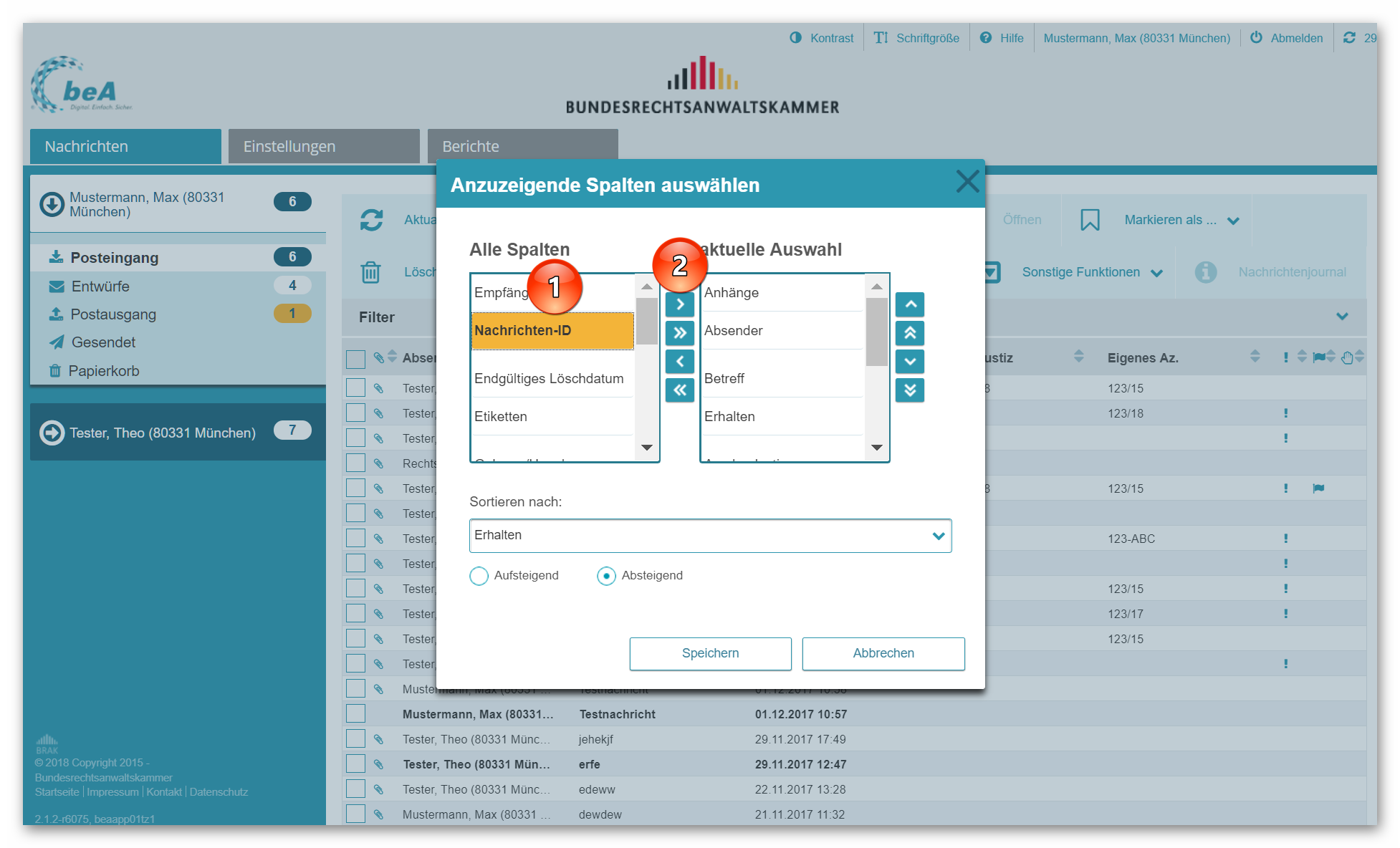Select the Absteigend radio button
The image size is (1400, 848).
pyautogui.click(x=606, y=576)
